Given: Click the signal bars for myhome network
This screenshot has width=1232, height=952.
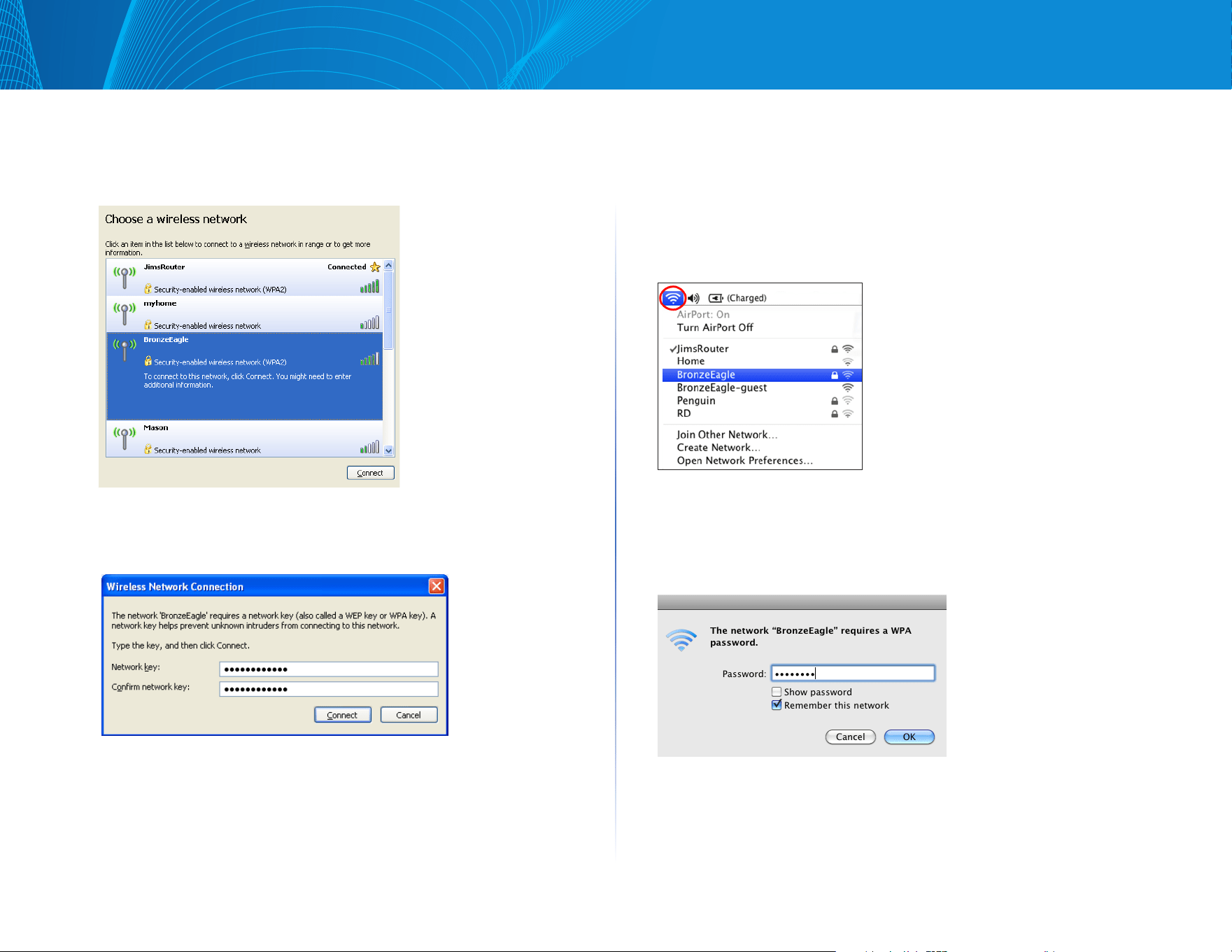Looking at the screenshot, I should coord(369,322).
